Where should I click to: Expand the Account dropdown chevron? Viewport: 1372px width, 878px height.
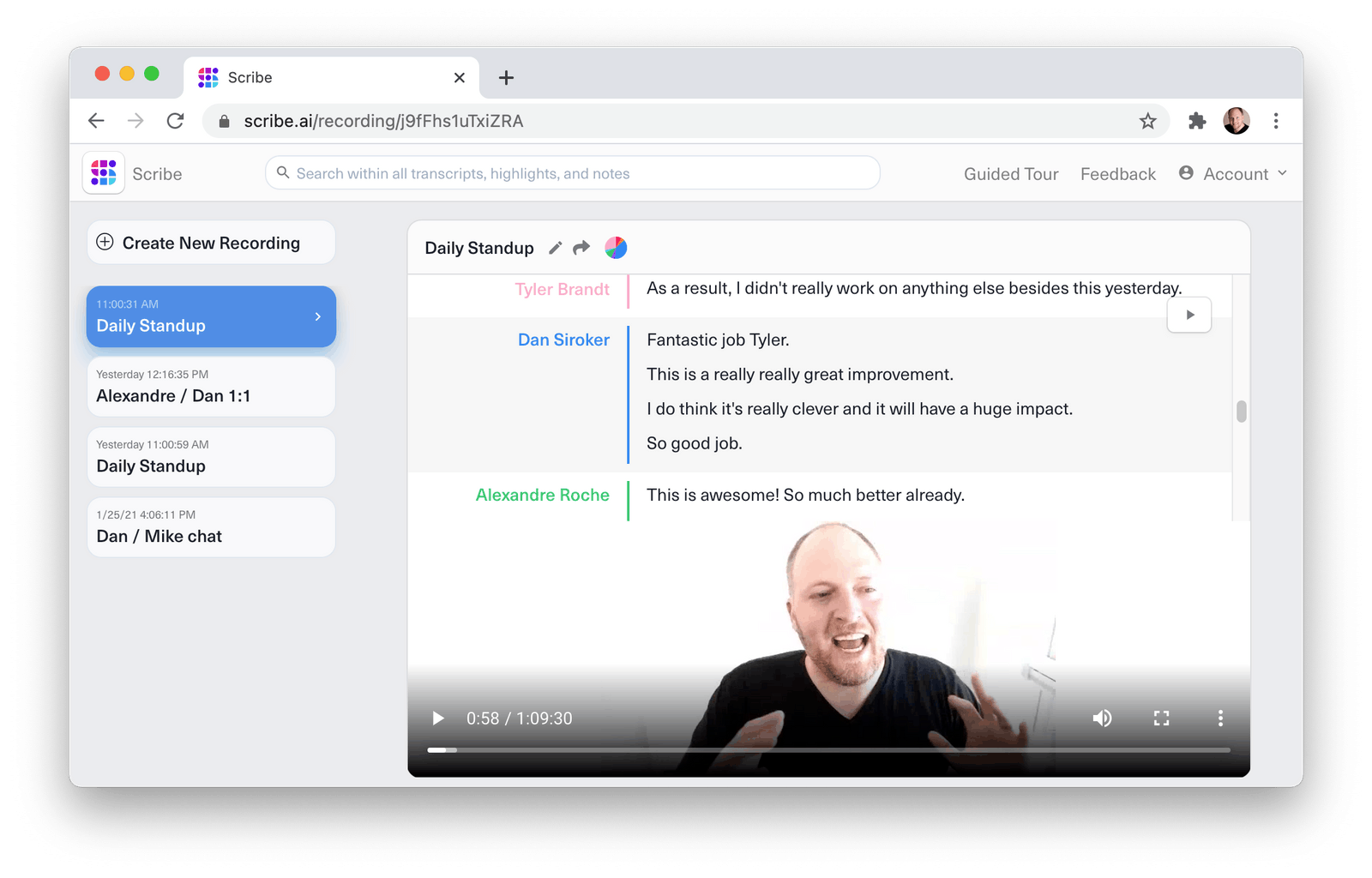click(1282, 173)
